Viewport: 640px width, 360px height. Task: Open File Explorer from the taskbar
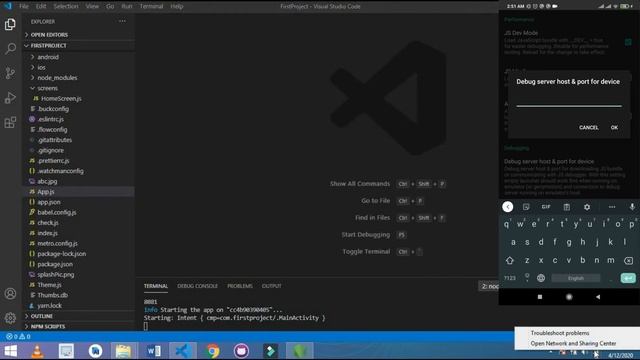123,351
